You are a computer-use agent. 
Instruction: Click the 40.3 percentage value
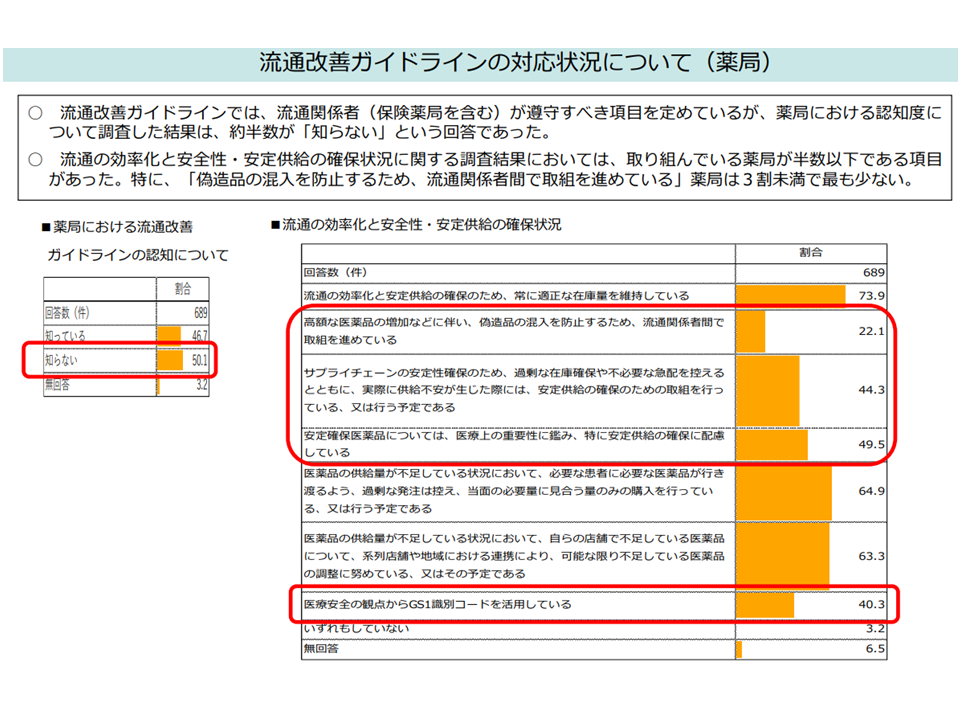[x=872, y=604]
